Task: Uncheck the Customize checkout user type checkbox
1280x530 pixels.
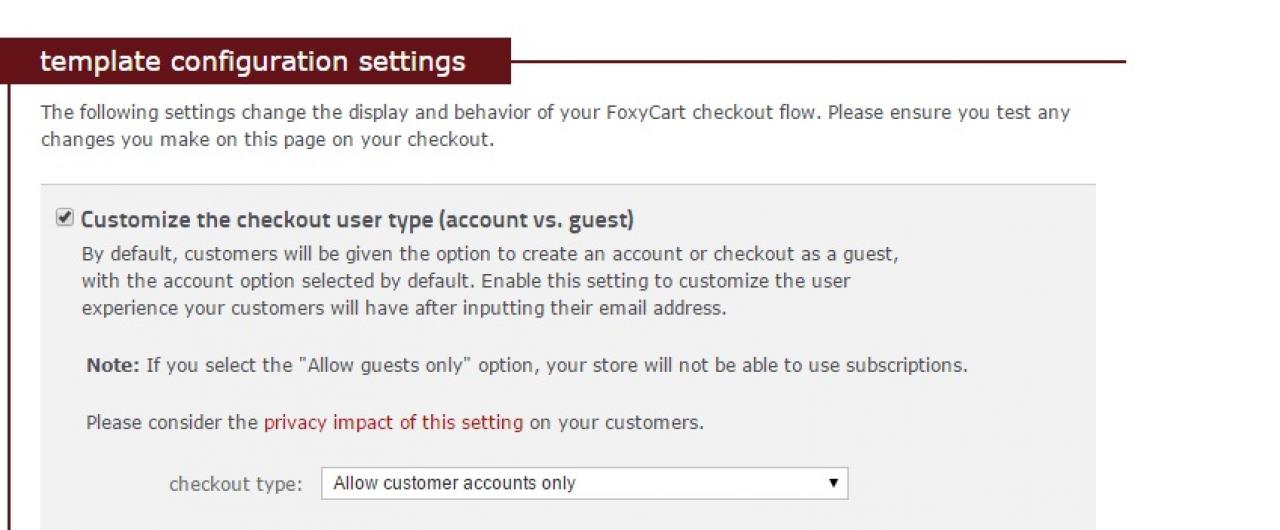Action: (65, 217)
